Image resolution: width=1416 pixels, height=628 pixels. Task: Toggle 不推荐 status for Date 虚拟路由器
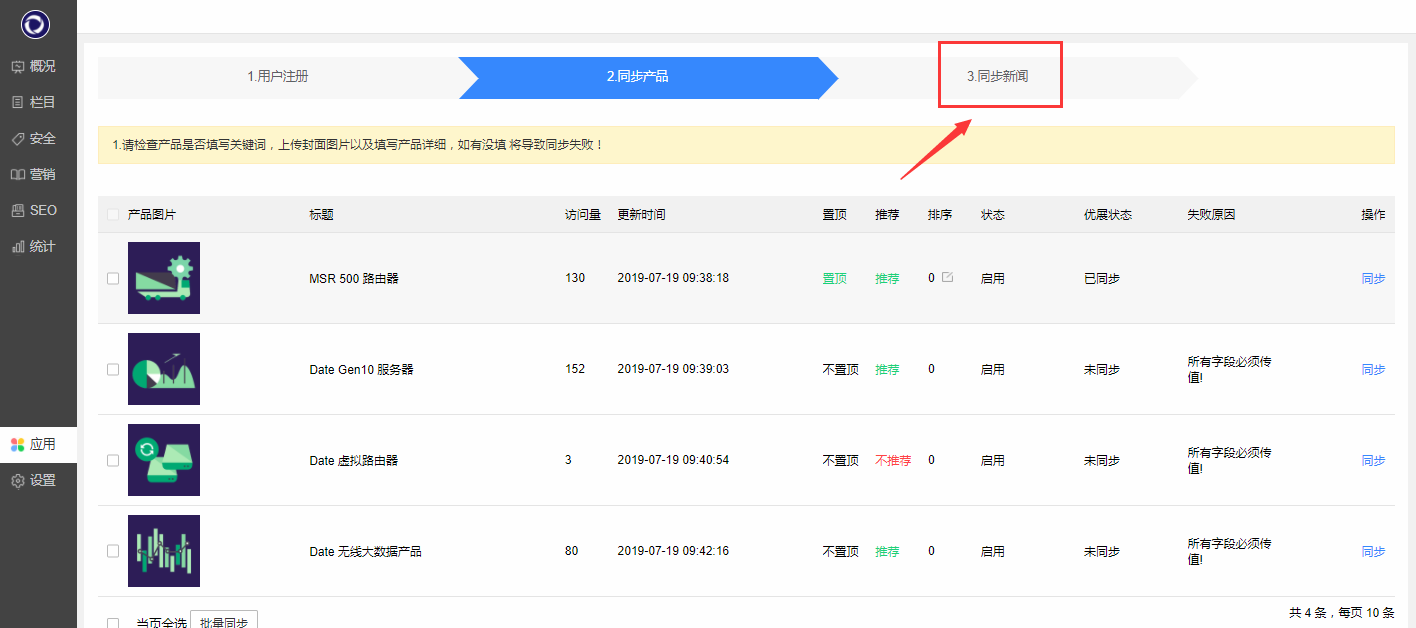pyautogui.click(x=893, y=461)
